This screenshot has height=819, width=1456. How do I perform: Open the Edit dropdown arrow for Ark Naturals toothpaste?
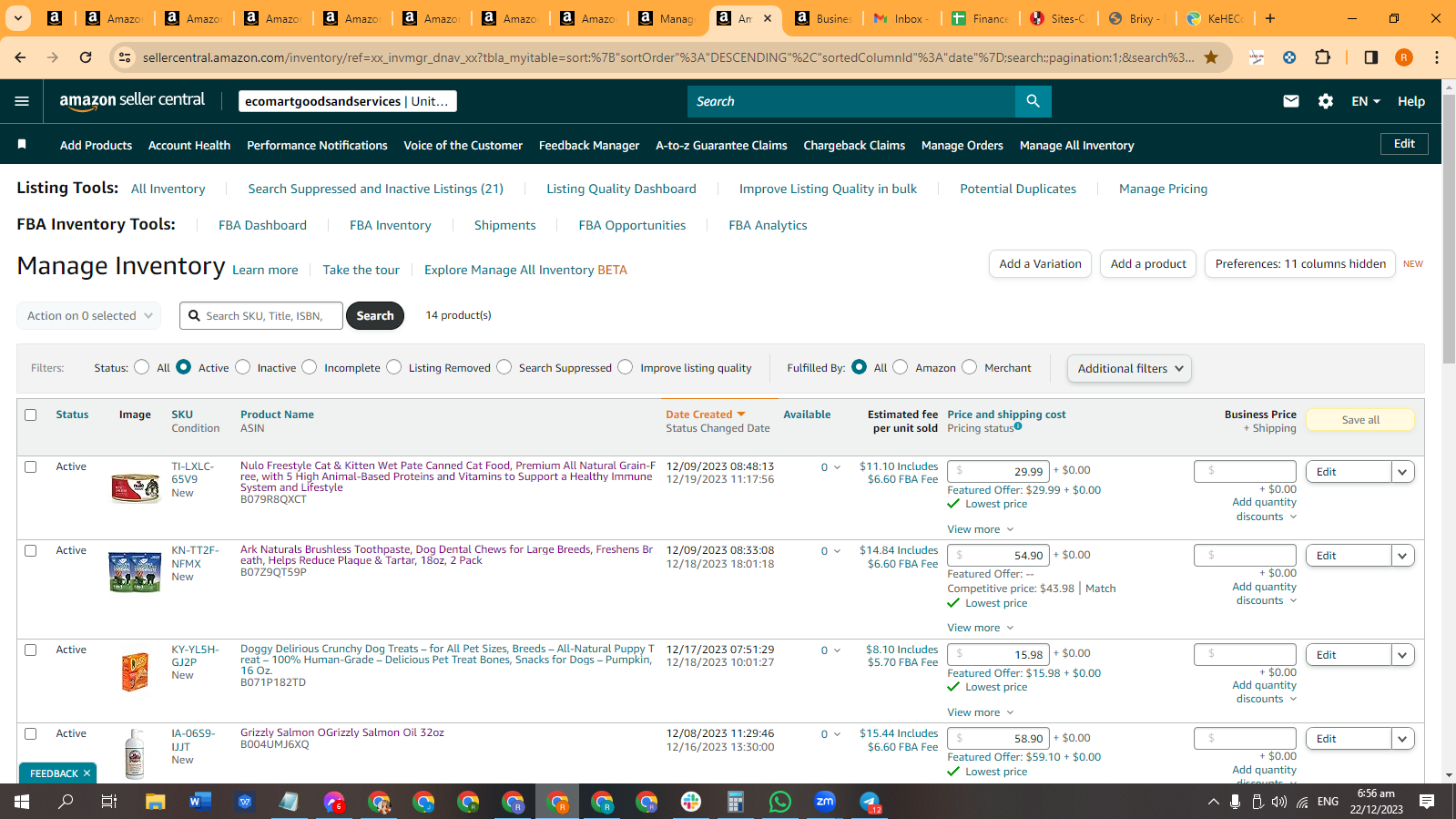click(1403, 556)
